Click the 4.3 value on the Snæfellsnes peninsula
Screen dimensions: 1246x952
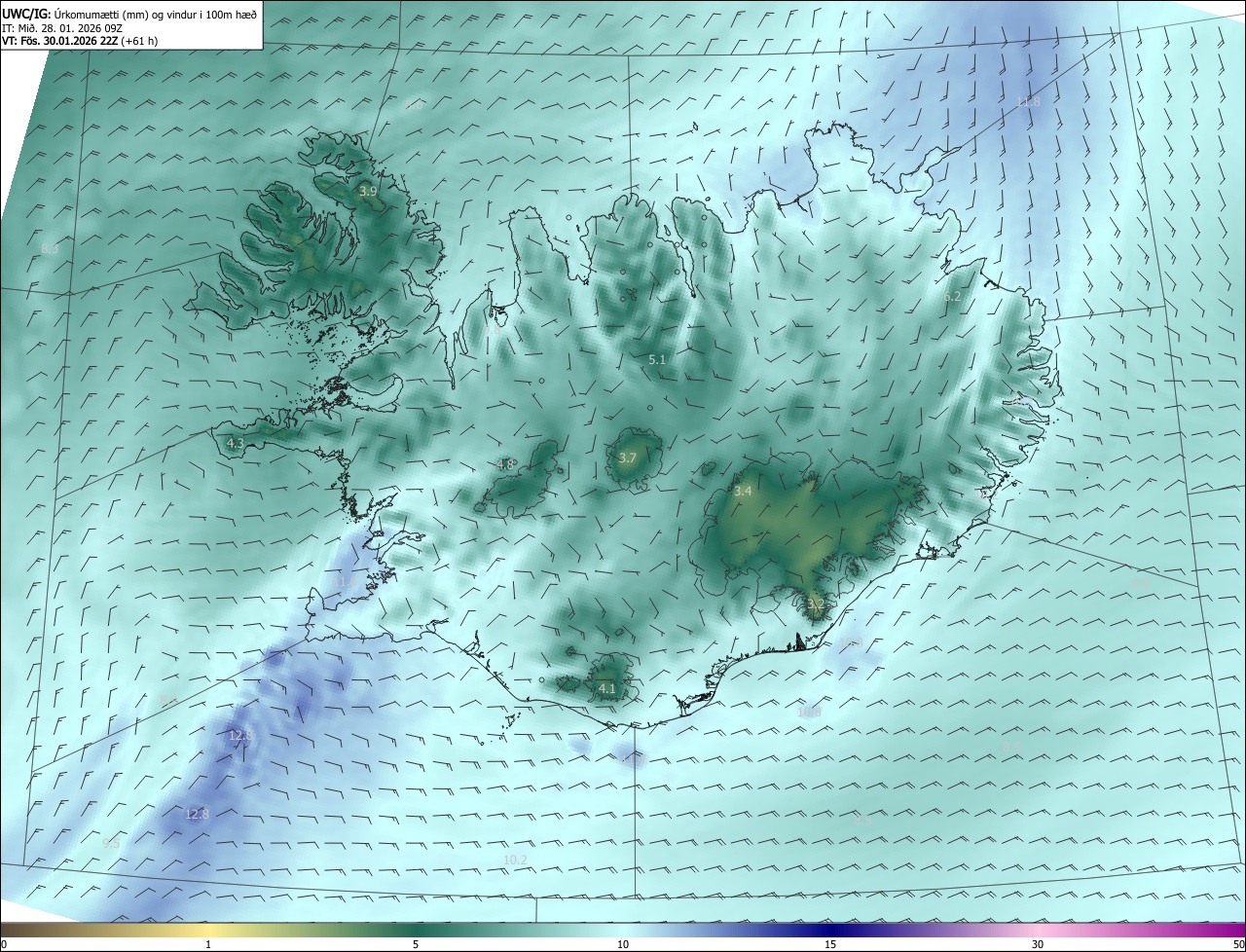tap(236, 443)
